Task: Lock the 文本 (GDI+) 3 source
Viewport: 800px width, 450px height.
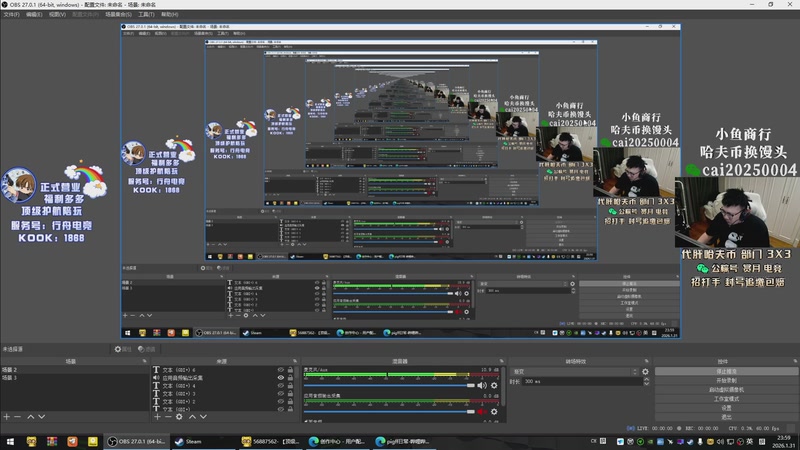Action: pyautogui.click(x=290, y=393)
